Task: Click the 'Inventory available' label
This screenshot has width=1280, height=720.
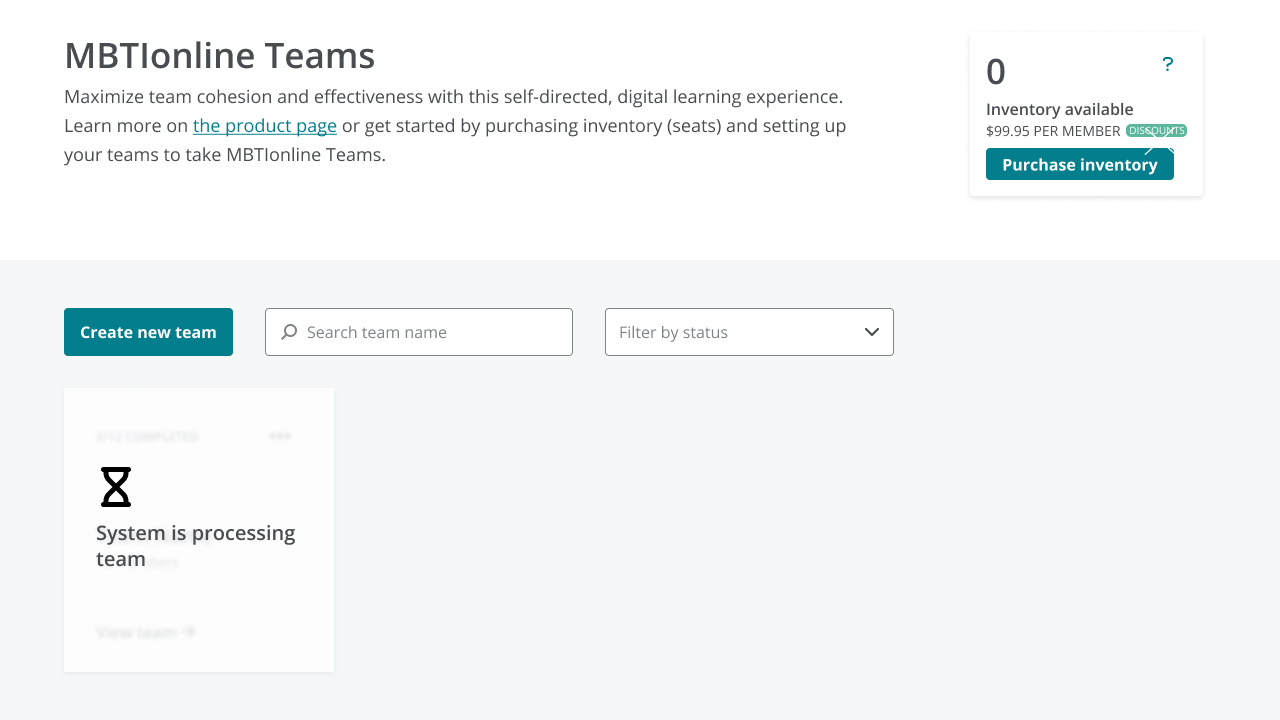Action: tap(1060, 109)
